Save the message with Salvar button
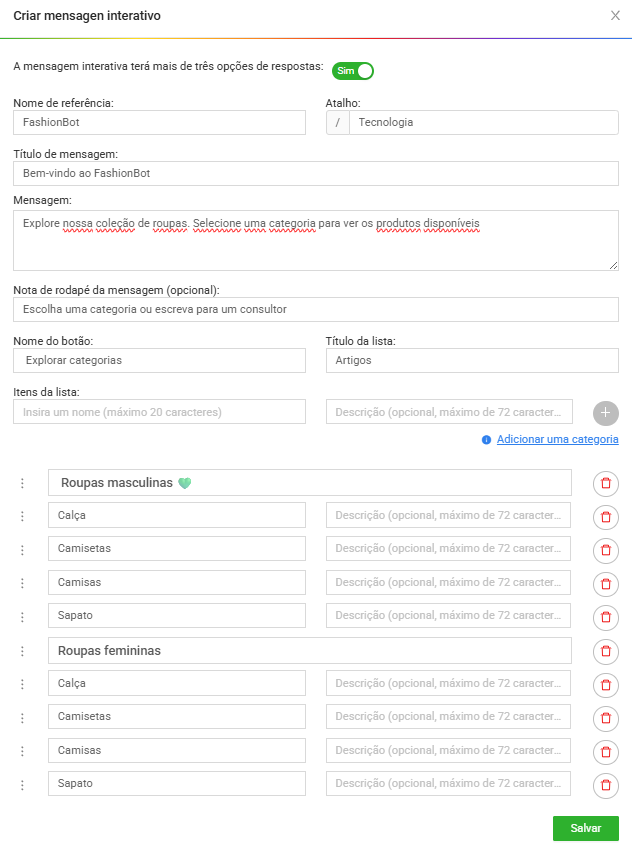Screen dimensions: 632x847 coord(586,828)
